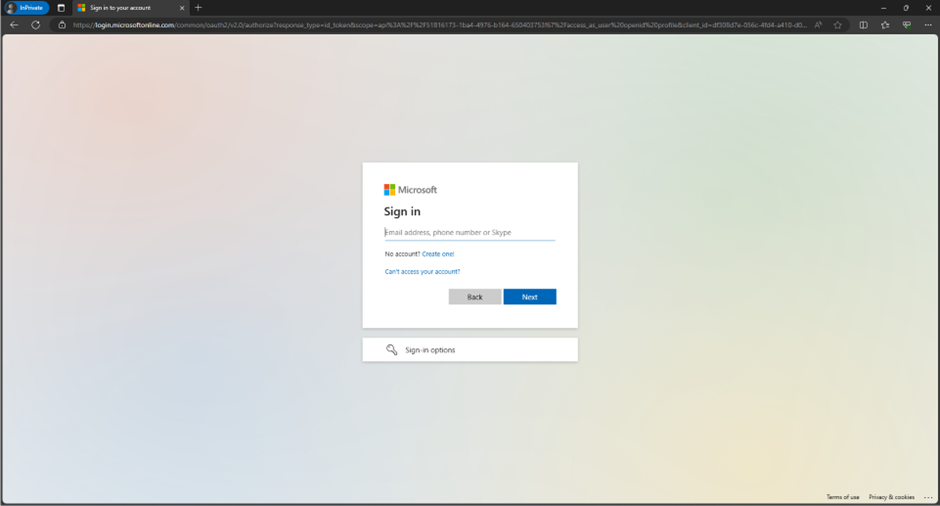View site info via padlock icon
This screenshot has height=506, width=940.
click(x=62, y=25)
